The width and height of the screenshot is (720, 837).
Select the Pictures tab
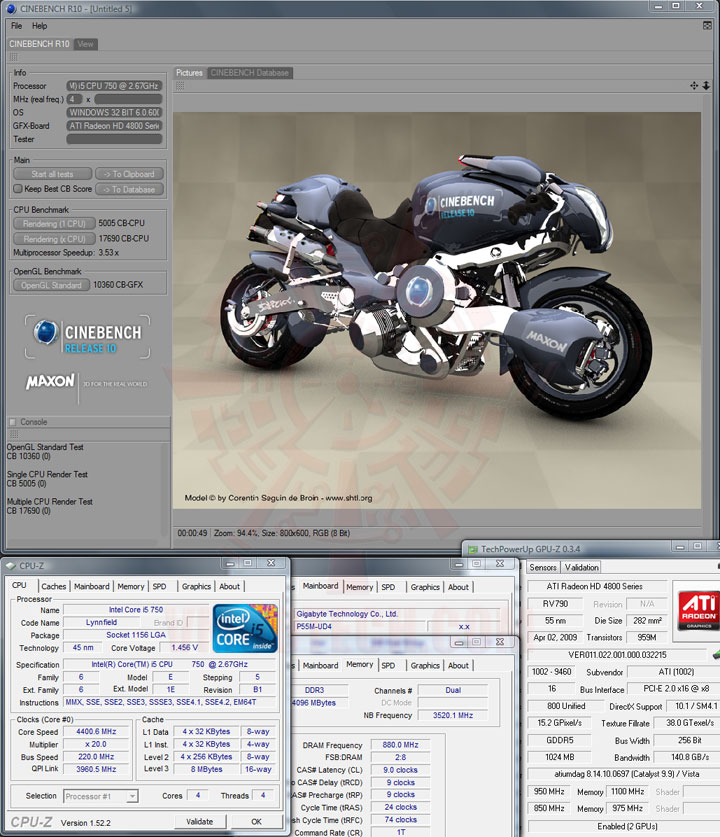189,73
